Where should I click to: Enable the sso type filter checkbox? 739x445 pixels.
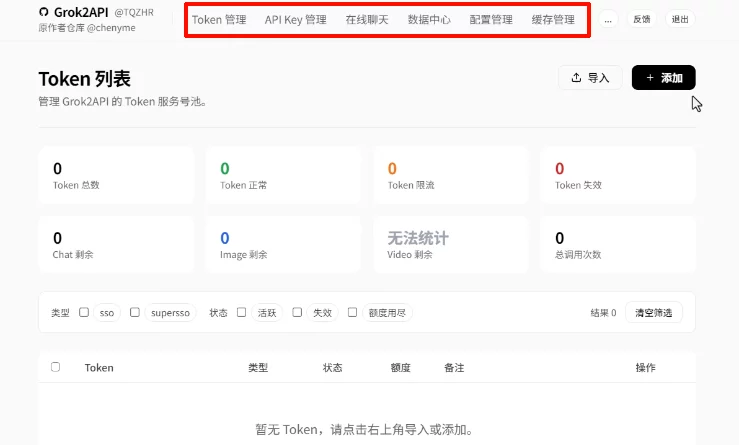pos(84,313)
